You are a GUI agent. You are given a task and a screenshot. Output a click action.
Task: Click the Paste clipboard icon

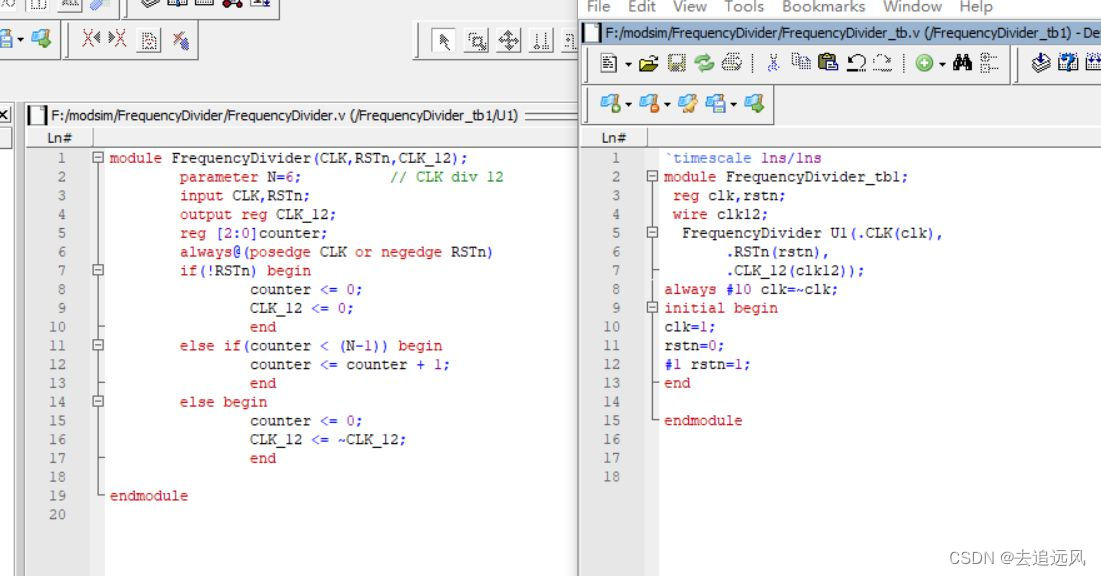(829, 63)
